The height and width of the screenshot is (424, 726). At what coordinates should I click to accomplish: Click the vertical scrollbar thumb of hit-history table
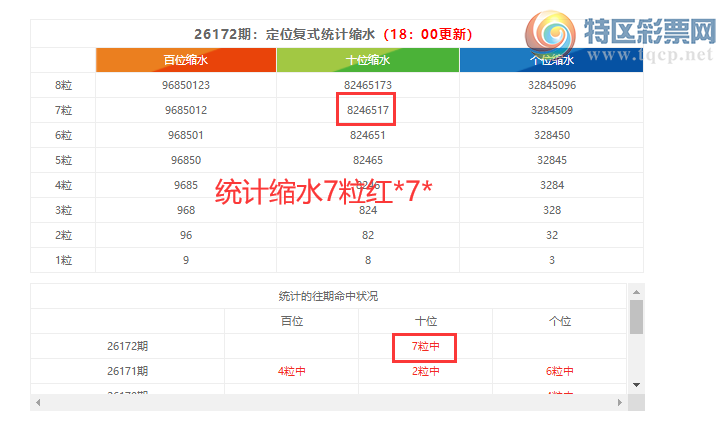click(x=637, y=317)
